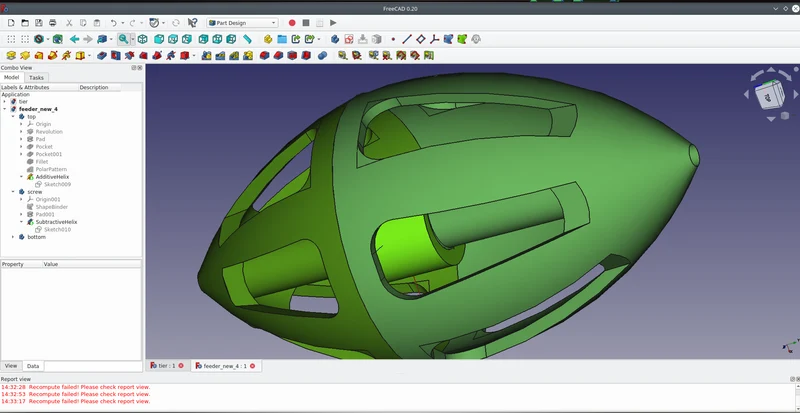Collapse the SubtractiveHelix node
Screen dimensions: 800x413
click(21, 222)
